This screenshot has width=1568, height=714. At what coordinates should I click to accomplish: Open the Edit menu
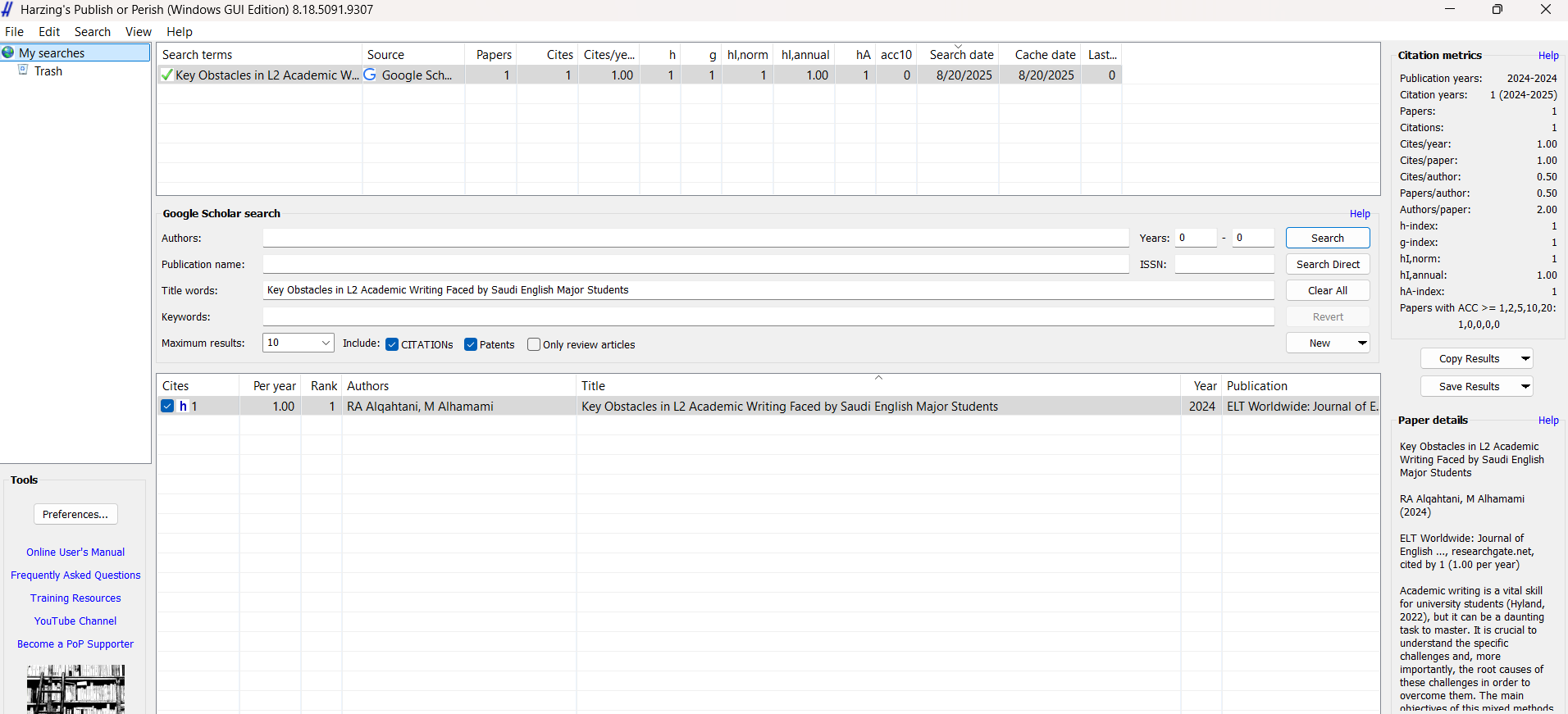pos(49,31)
